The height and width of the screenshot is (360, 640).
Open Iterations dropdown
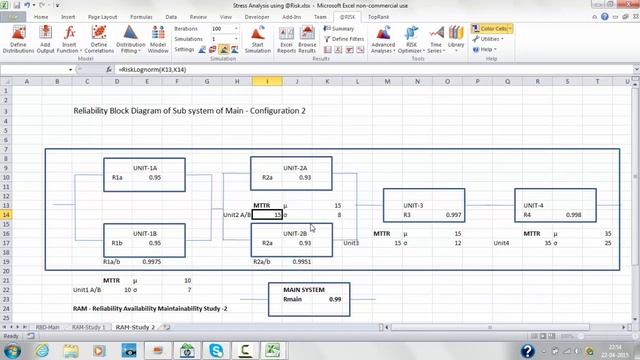236,29
